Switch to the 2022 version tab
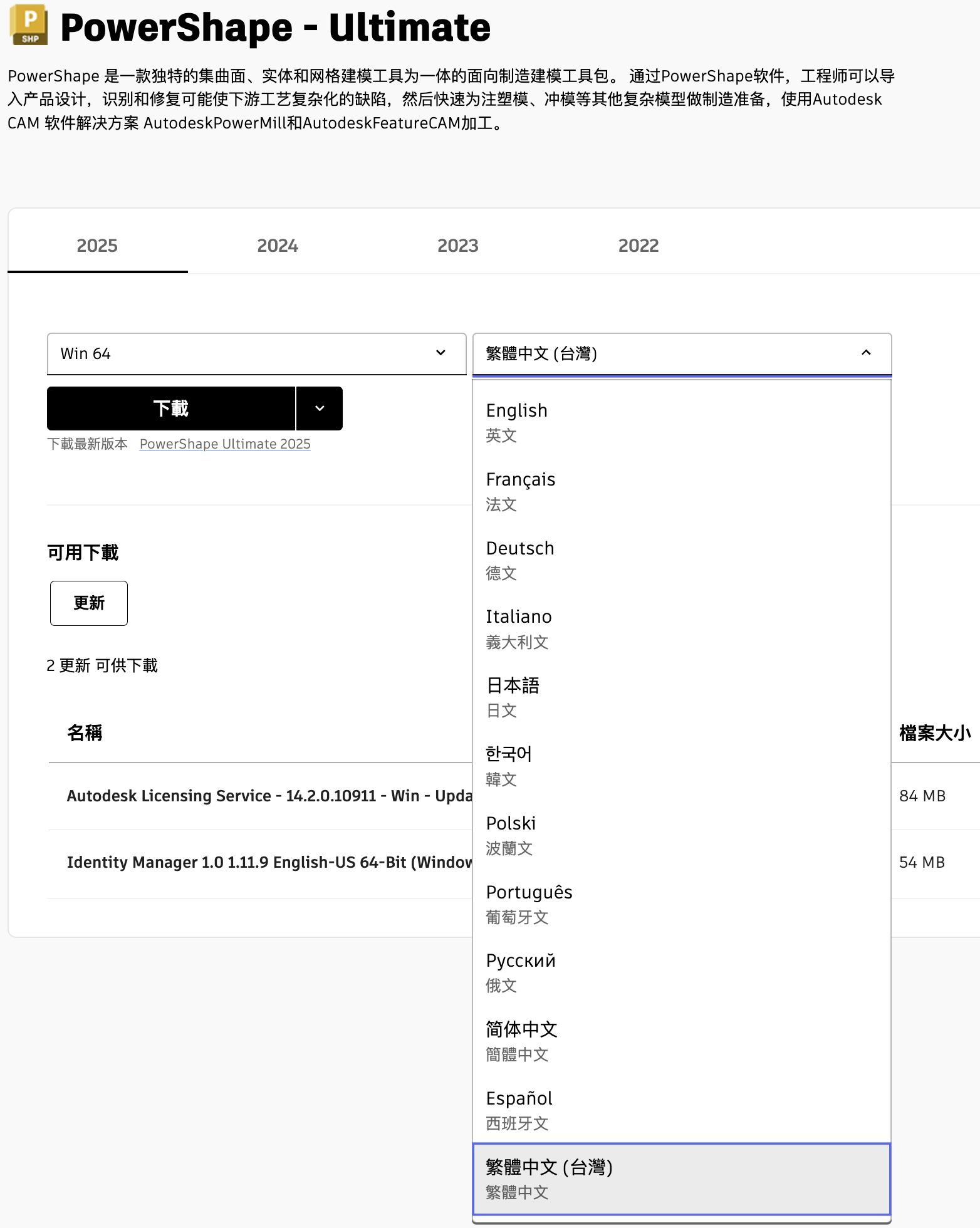The height and width of the screenshot is (1228, 980). tap(639, 246)
